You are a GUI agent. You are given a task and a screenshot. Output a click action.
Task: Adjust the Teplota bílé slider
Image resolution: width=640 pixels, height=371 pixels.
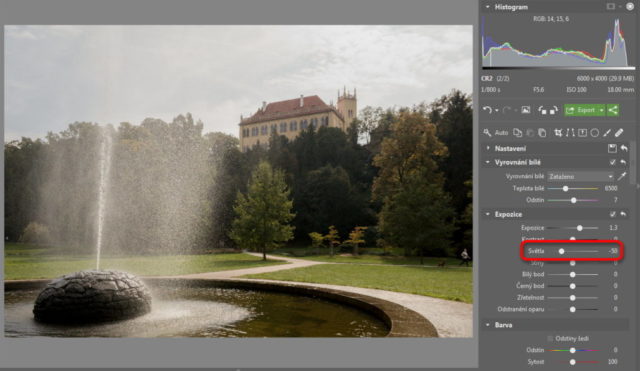(565, 189)
